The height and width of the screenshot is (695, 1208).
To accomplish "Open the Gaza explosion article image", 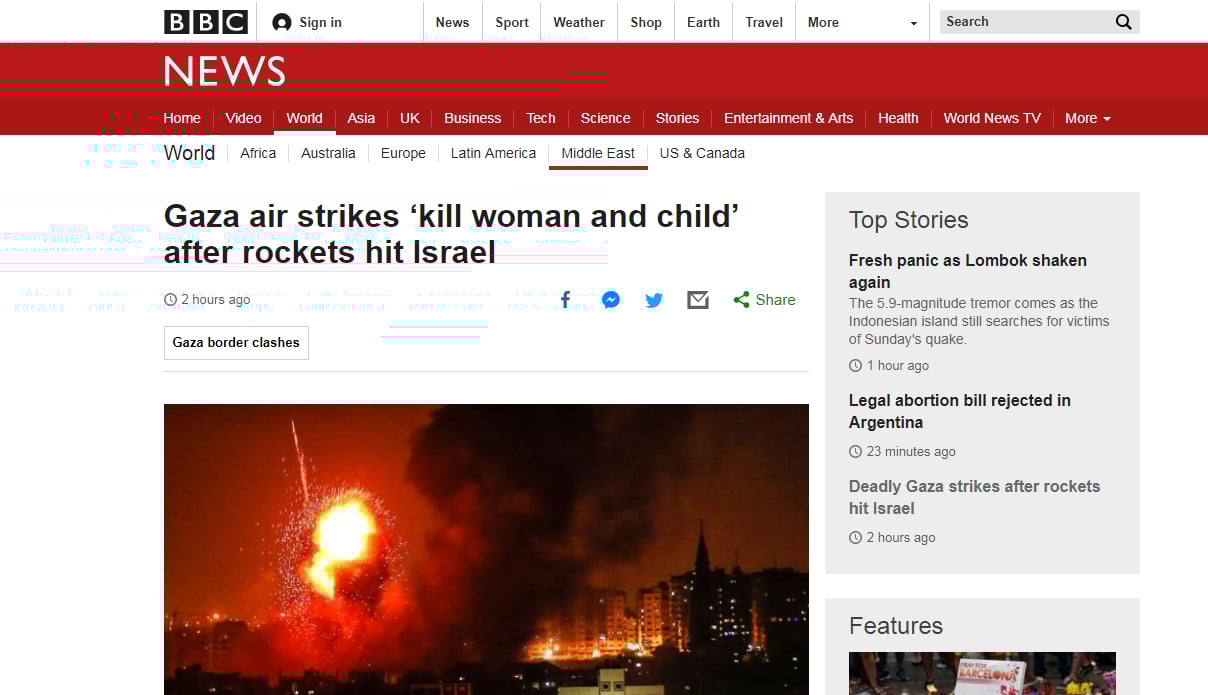I will (486, 549).
